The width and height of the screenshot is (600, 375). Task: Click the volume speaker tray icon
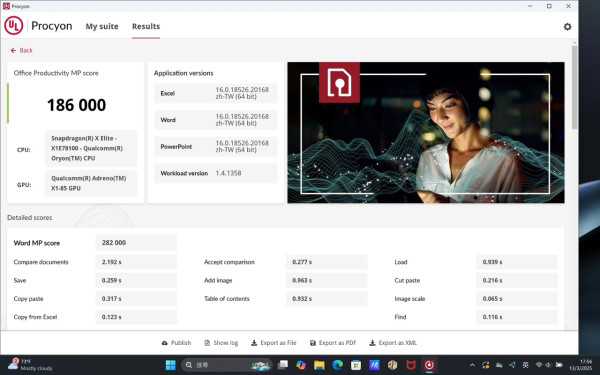(548, 365)
